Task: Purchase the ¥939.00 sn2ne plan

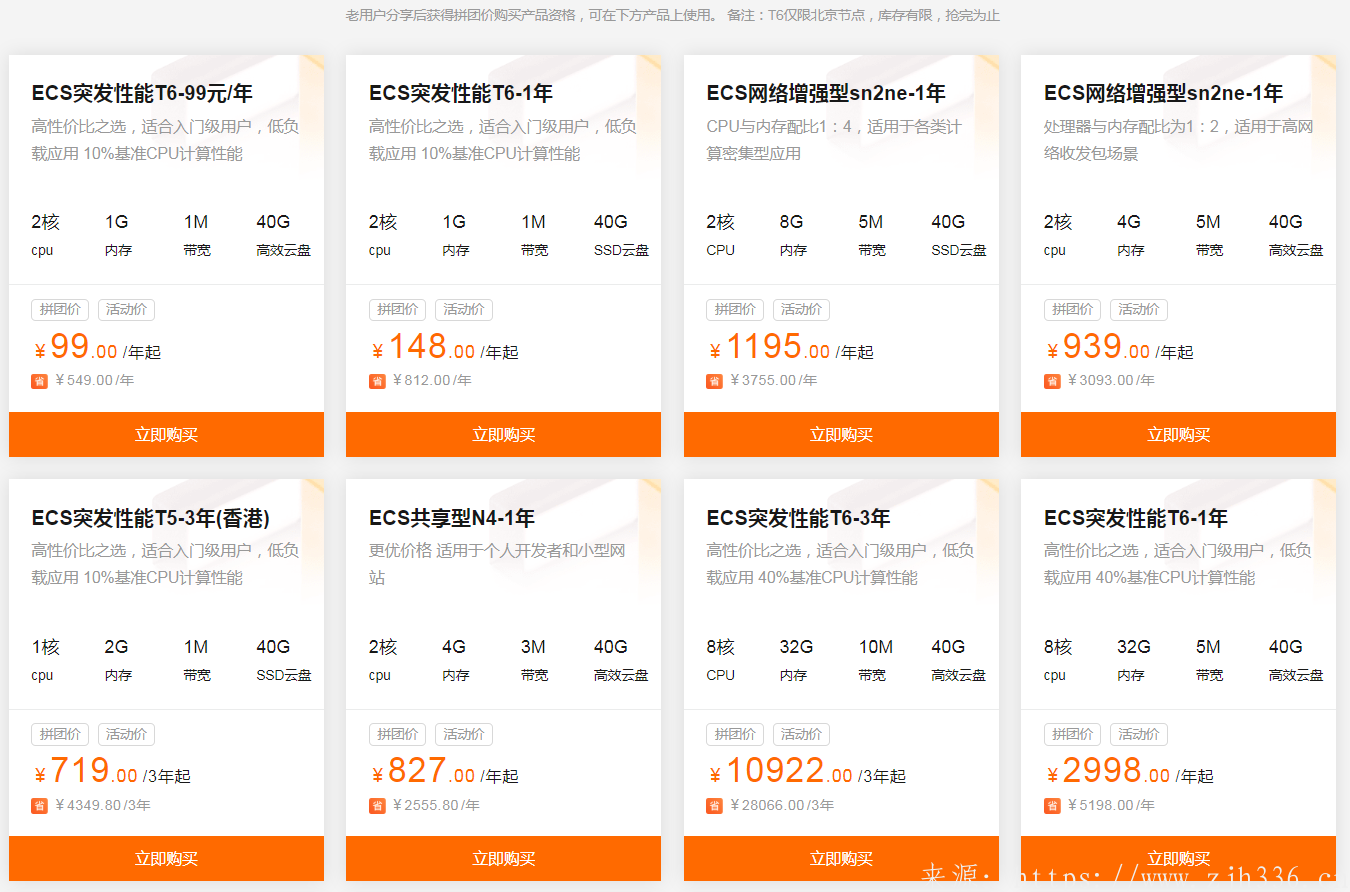Action: [1178, 434]
